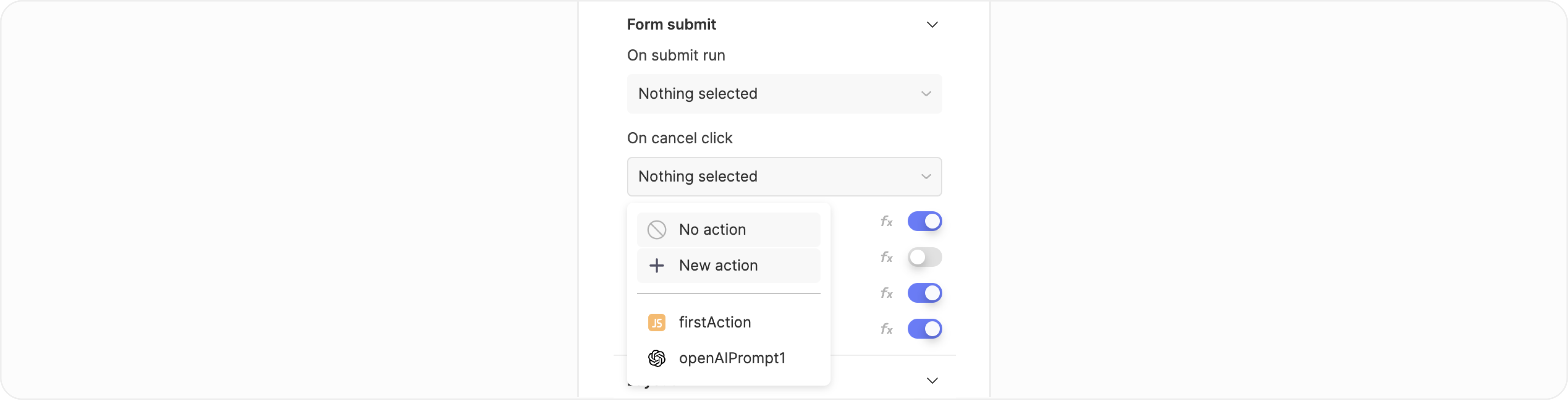Viewport: 1568px width, 400px height.
Task: Click the prohibited circle icon beside No action
Action: (x=656, y=230)
